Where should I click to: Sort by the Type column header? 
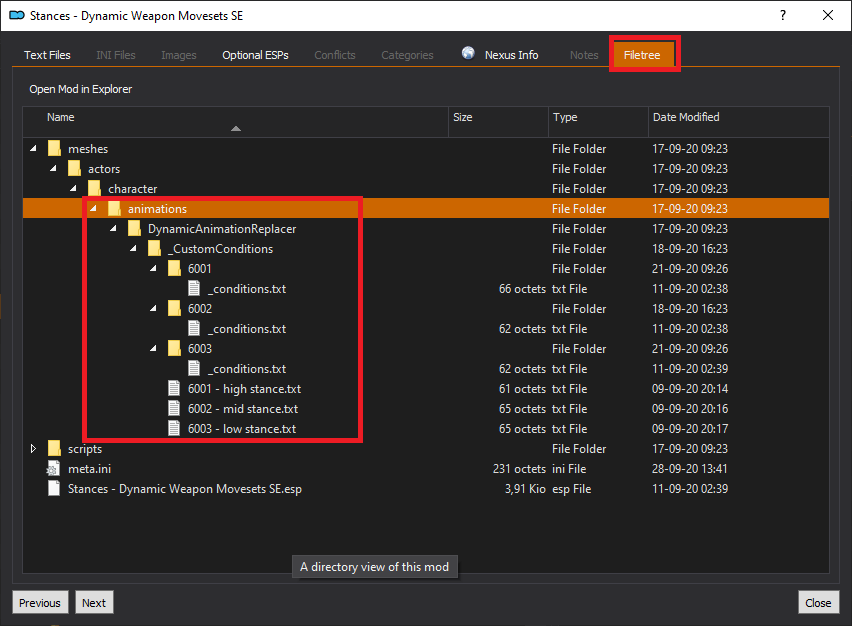[x=598, y=122]
